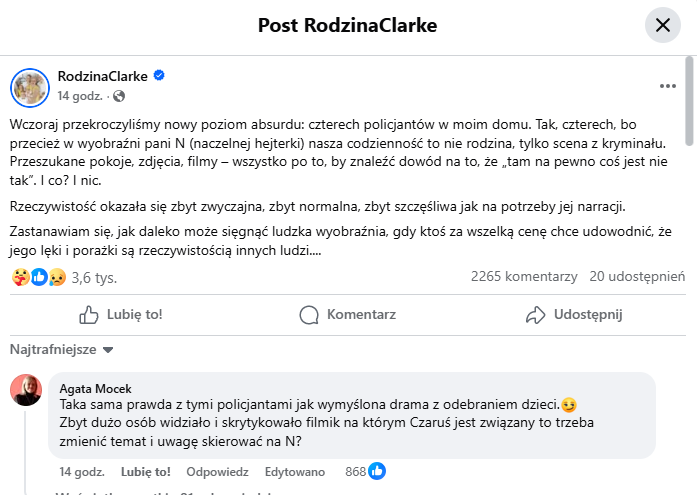Like the post with Lubię to!
Screen dimensions: 697x495
point(120,315)
